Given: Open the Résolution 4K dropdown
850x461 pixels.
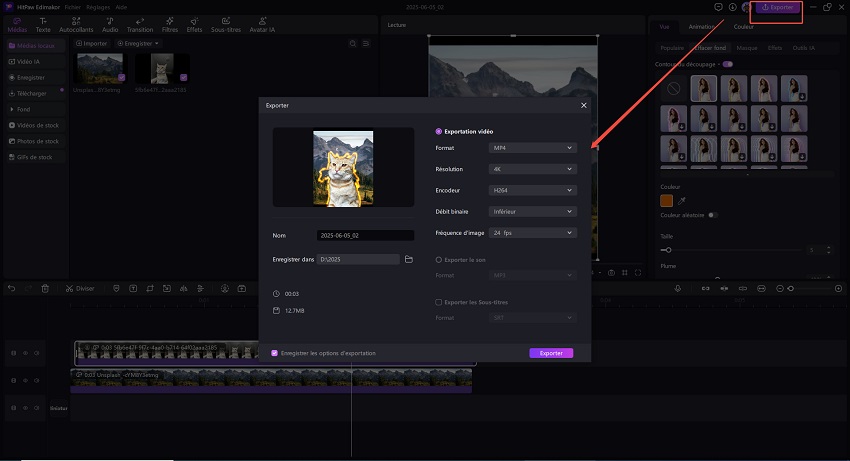Looking at the screenshot, I should point(532,169).
